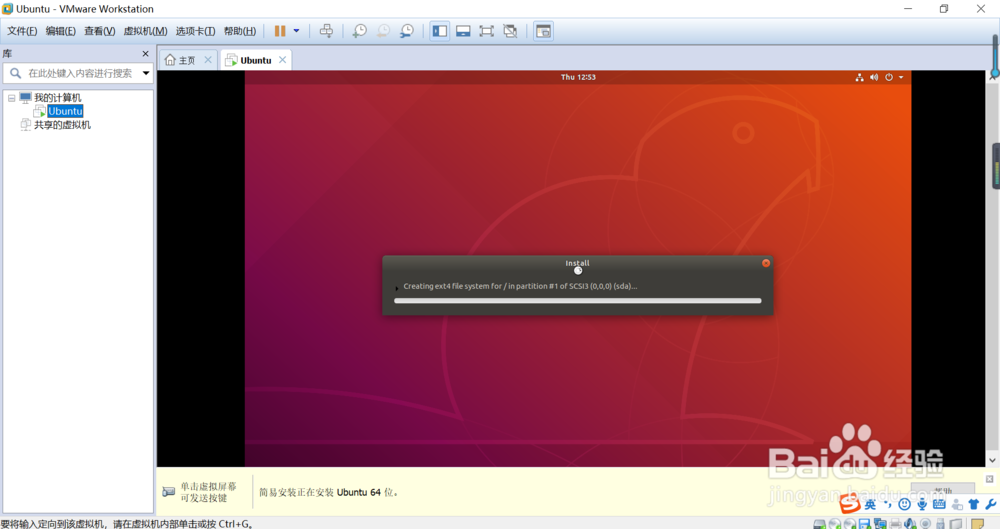Screen dimensions: 1000x529
Task: Open the power options dropdown arrow
Action: [x=297, y=31]
